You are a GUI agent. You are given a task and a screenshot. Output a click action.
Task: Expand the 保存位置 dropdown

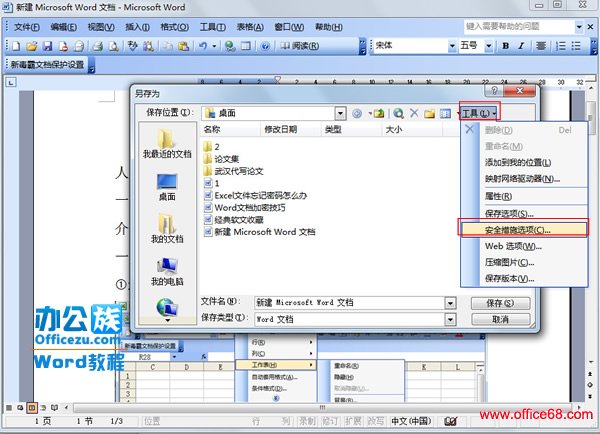click(340, 113)
